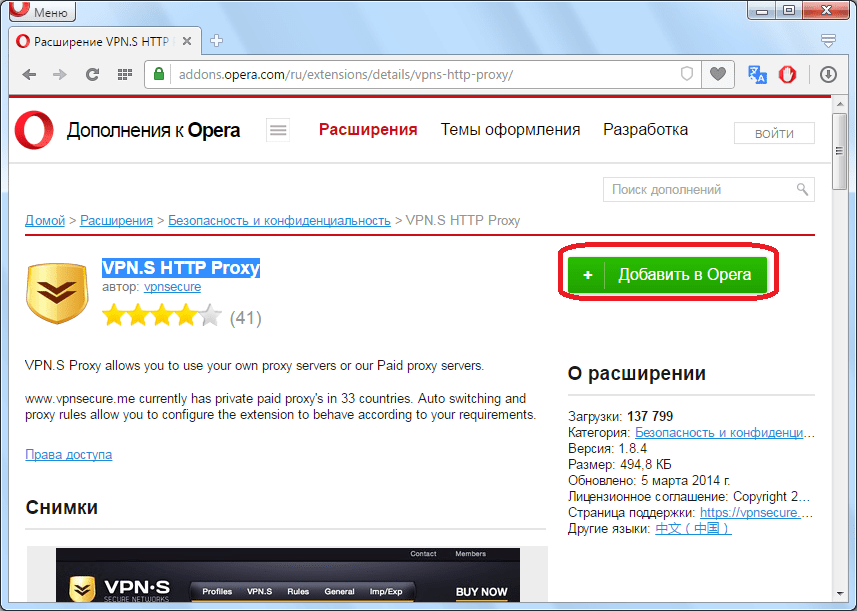
Task: Open the Расширения breadcrumb link
Action: (x=116, y=220)
